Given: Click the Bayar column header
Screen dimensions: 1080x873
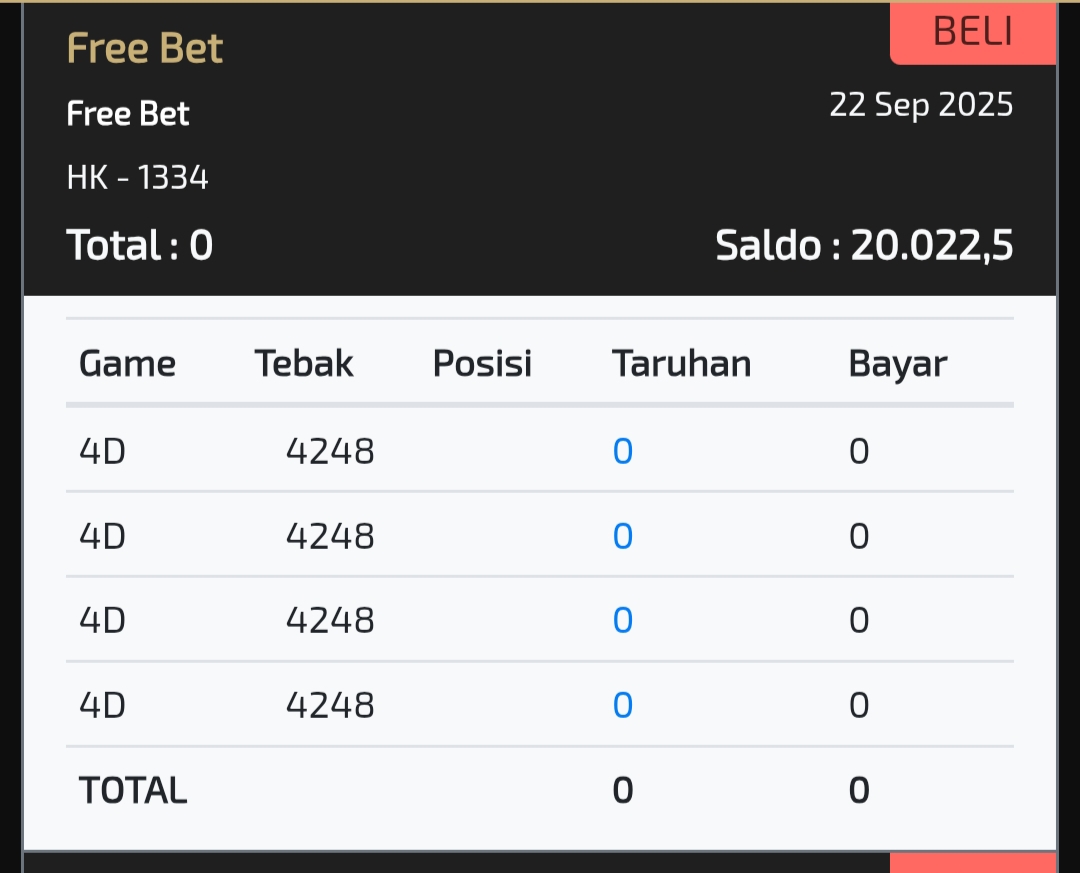Looking at the screenshot, I should click(897, 364).
